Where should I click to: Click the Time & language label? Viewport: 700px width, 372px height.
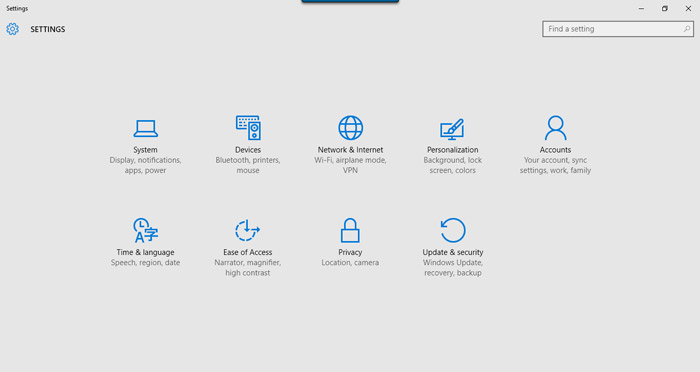[146, 252]
